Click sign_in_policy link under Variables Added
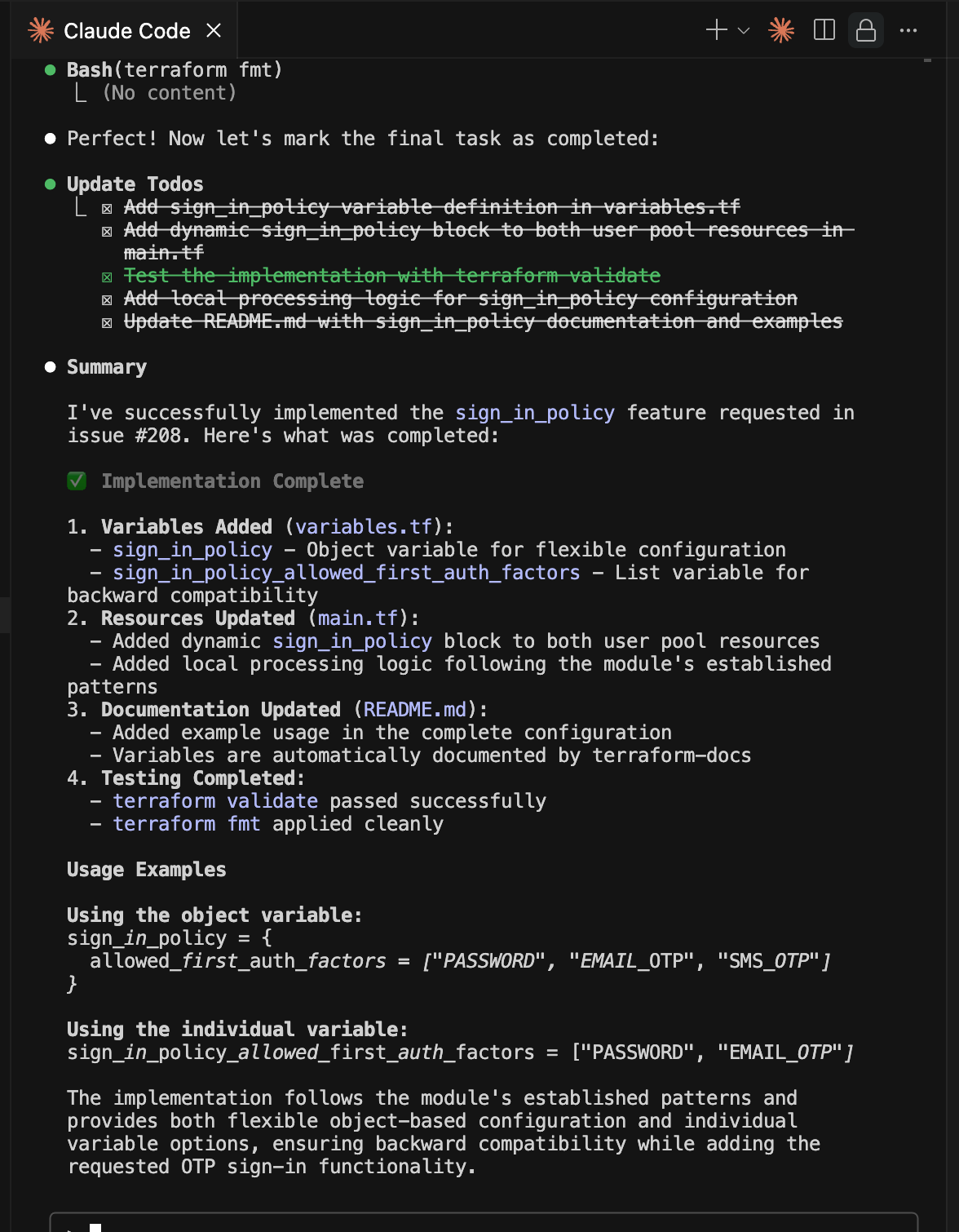 point(192,550)
